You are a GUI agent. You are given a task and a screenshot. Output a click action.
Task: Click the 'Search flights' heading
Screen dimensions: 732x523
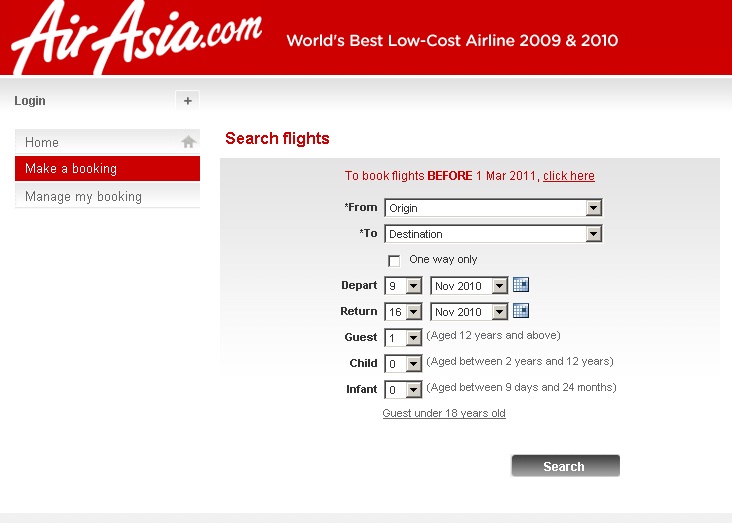click(277, 139)
